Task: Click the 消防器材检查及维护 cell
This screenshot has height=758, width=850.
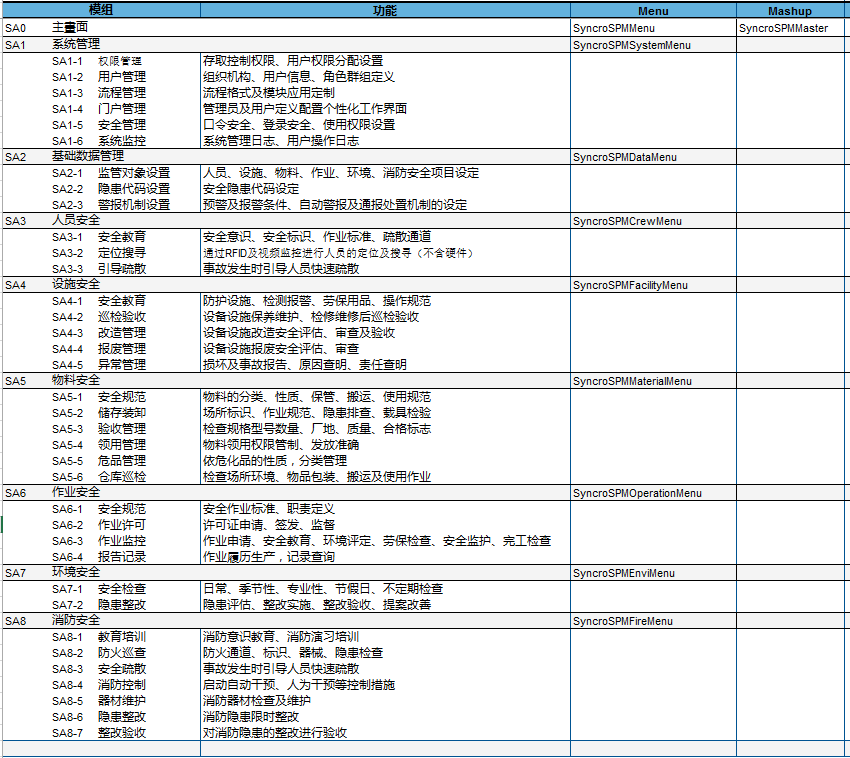Action: (385, 701)
